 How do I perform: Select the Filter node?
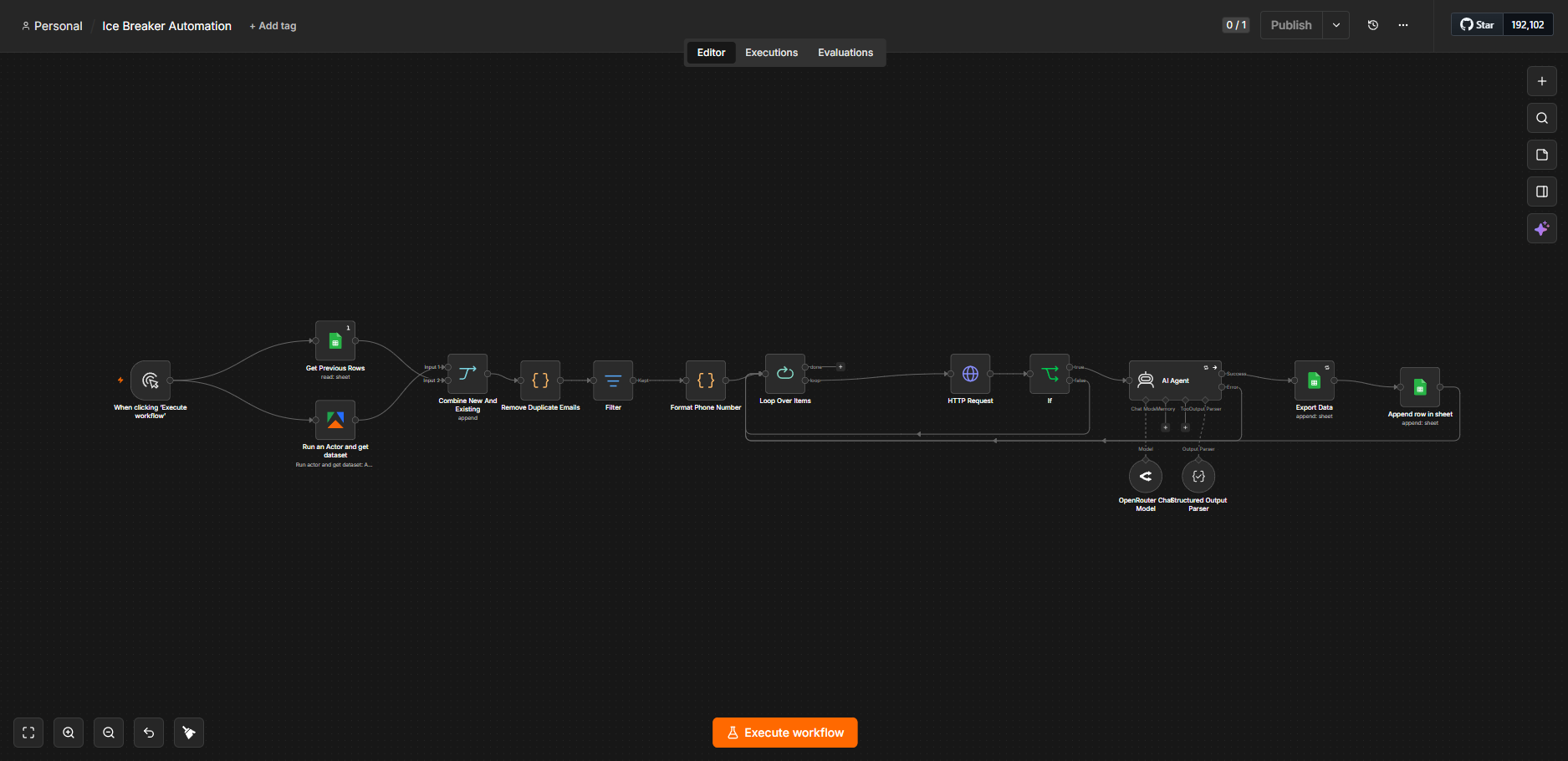[613, 380]
